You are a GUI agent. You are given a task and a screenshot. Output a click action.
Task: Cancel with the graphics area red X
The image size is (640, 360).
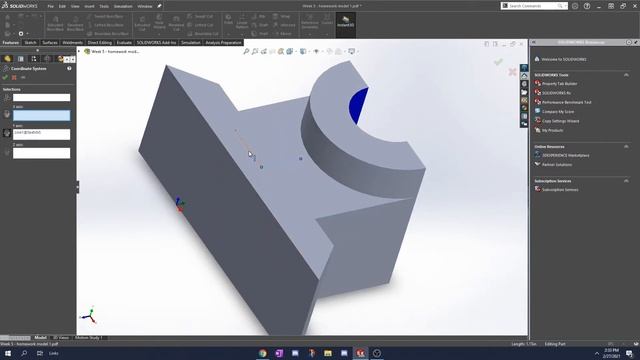pyautogui.click(x=513, y=72)
